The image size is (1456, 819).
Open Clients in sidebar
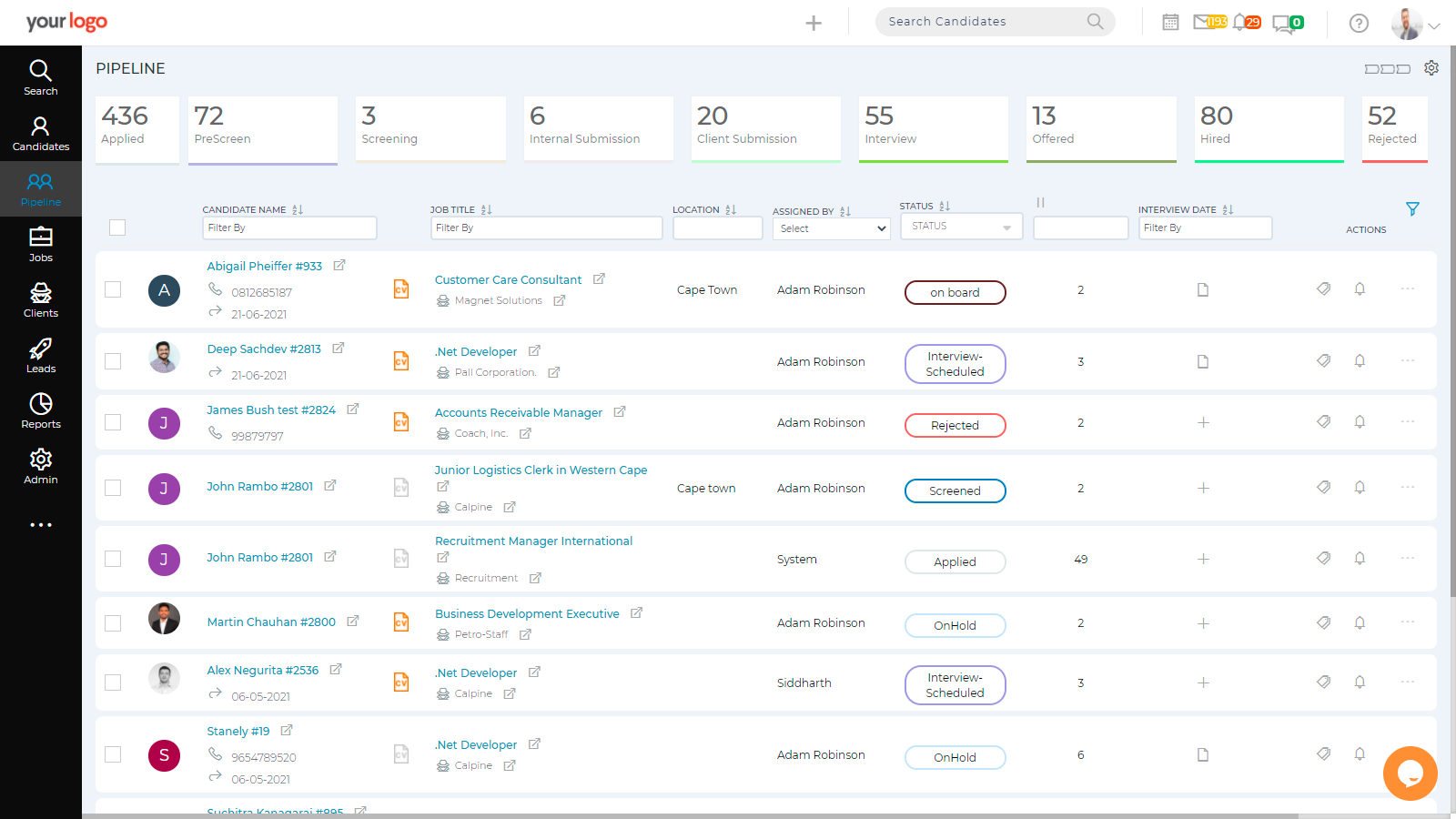40,300
